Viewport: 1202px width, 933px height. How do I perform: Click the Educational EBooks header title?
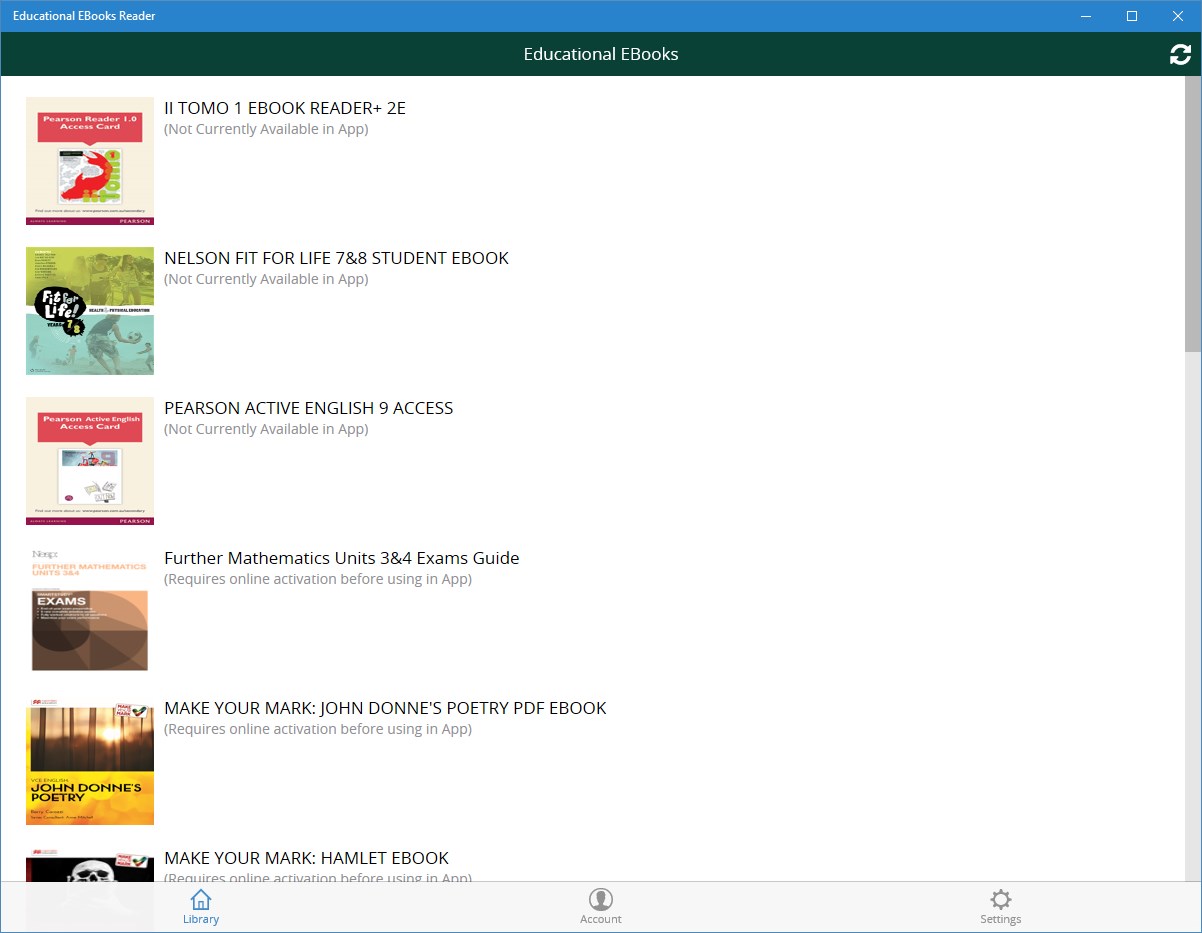601,54
